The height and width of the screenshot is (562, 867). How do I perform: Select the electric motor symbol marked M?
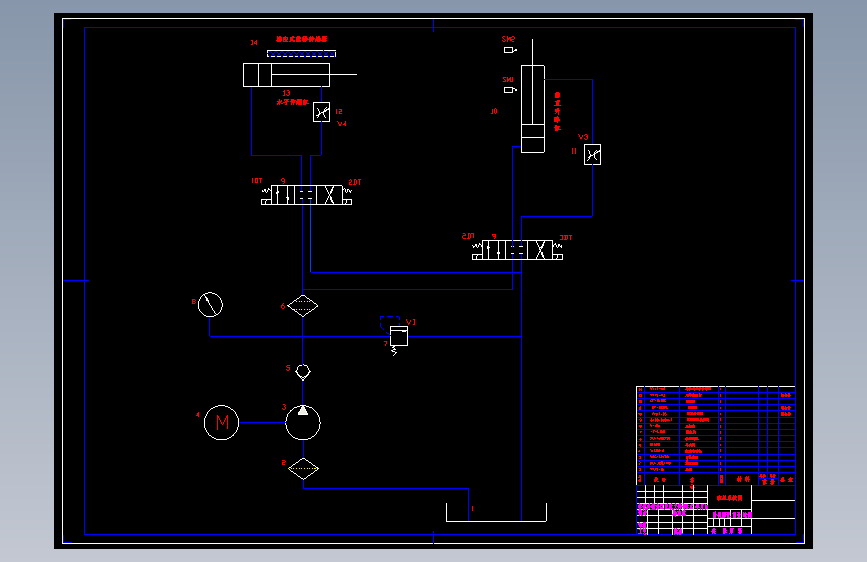click(221, 423)
